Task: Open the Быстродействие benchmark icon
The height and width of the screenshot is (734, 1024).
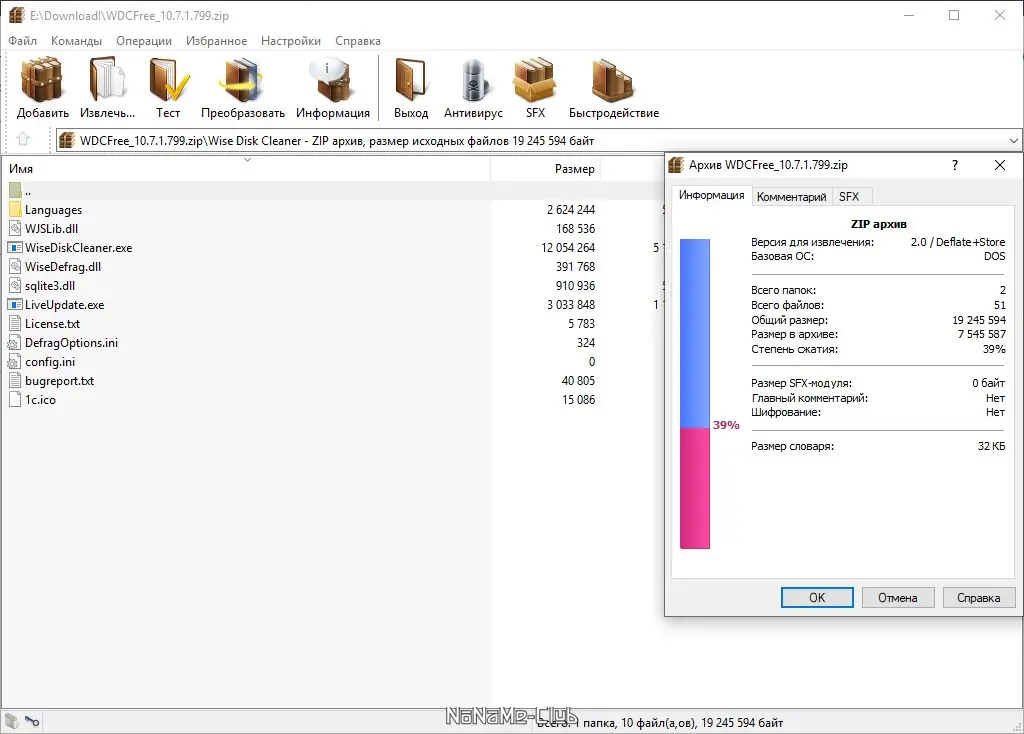Action: (x=613, y=80)
